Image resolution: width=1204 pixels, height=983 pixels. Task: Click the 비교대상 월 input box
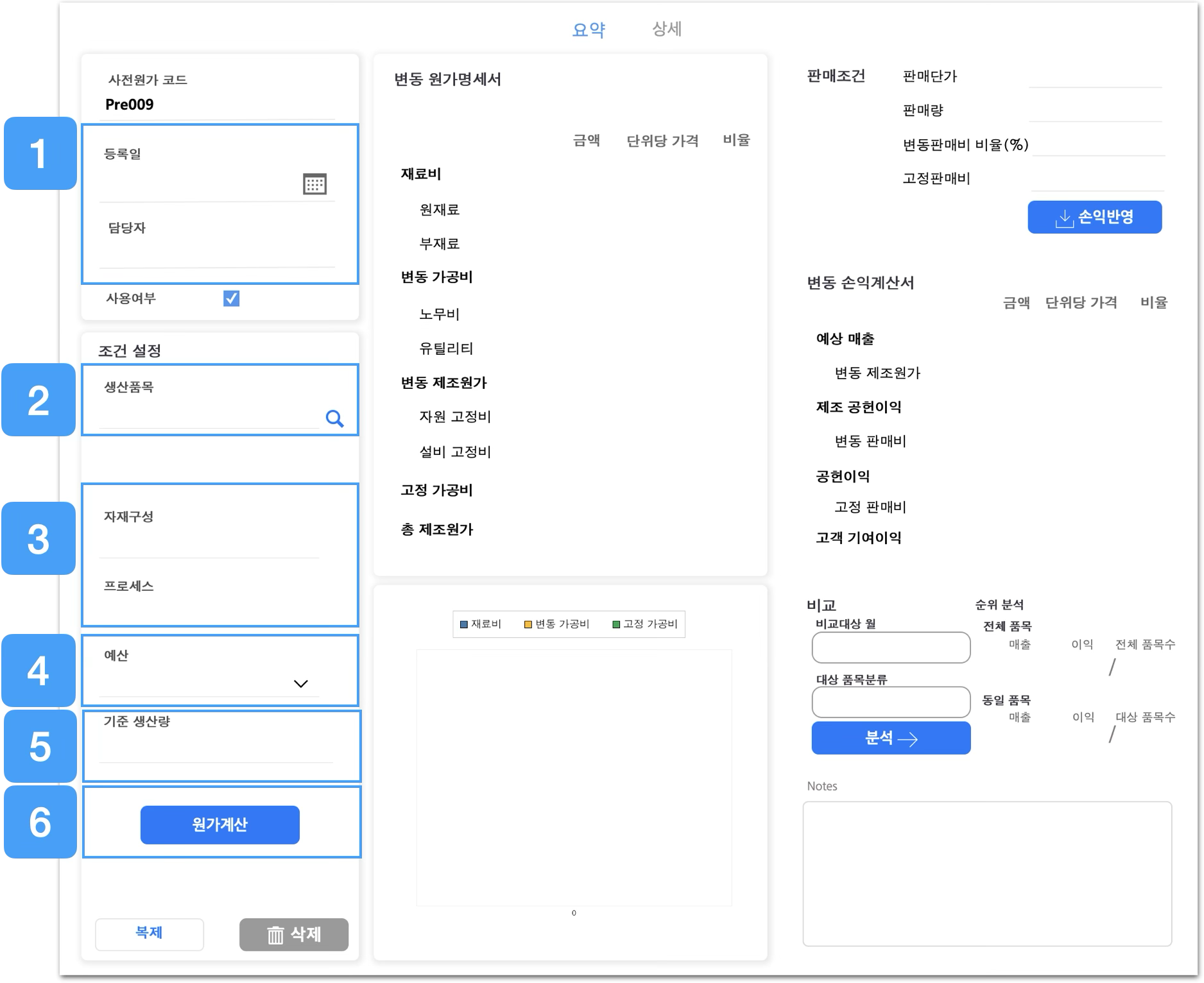[891, 647]
